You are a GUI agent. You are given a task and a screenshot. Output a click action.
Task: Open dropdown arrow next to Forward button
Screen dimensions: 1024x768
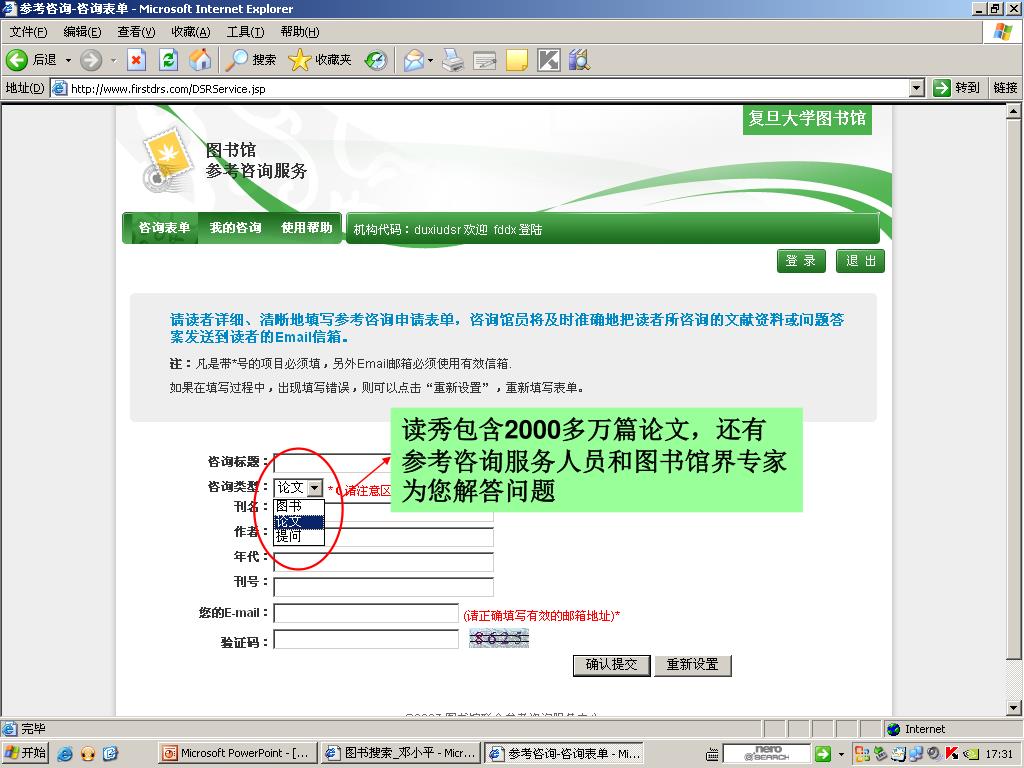tap(114, 60)
